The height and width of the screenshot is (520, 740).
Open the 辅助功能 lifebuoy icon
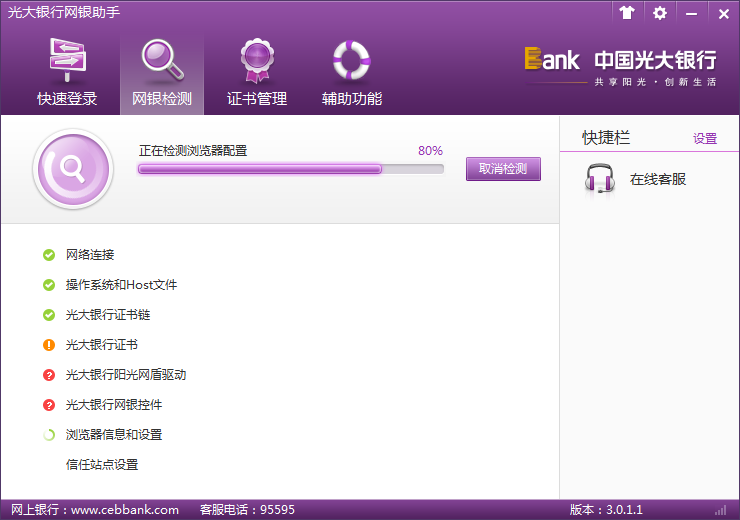(x=351, y=62)
